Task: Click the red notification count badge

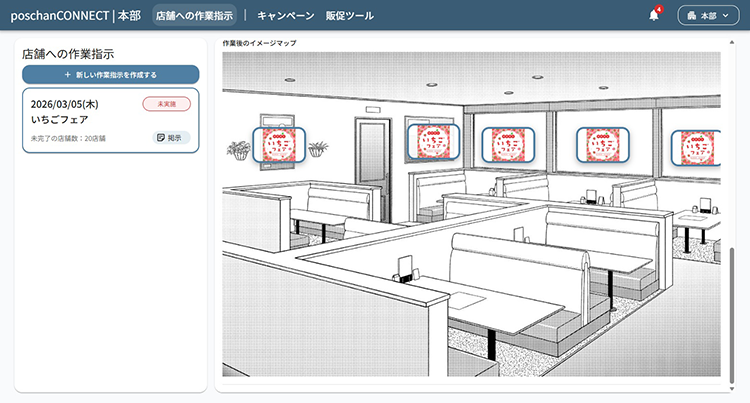Action: pyautogui.click(x=659, y=9)
